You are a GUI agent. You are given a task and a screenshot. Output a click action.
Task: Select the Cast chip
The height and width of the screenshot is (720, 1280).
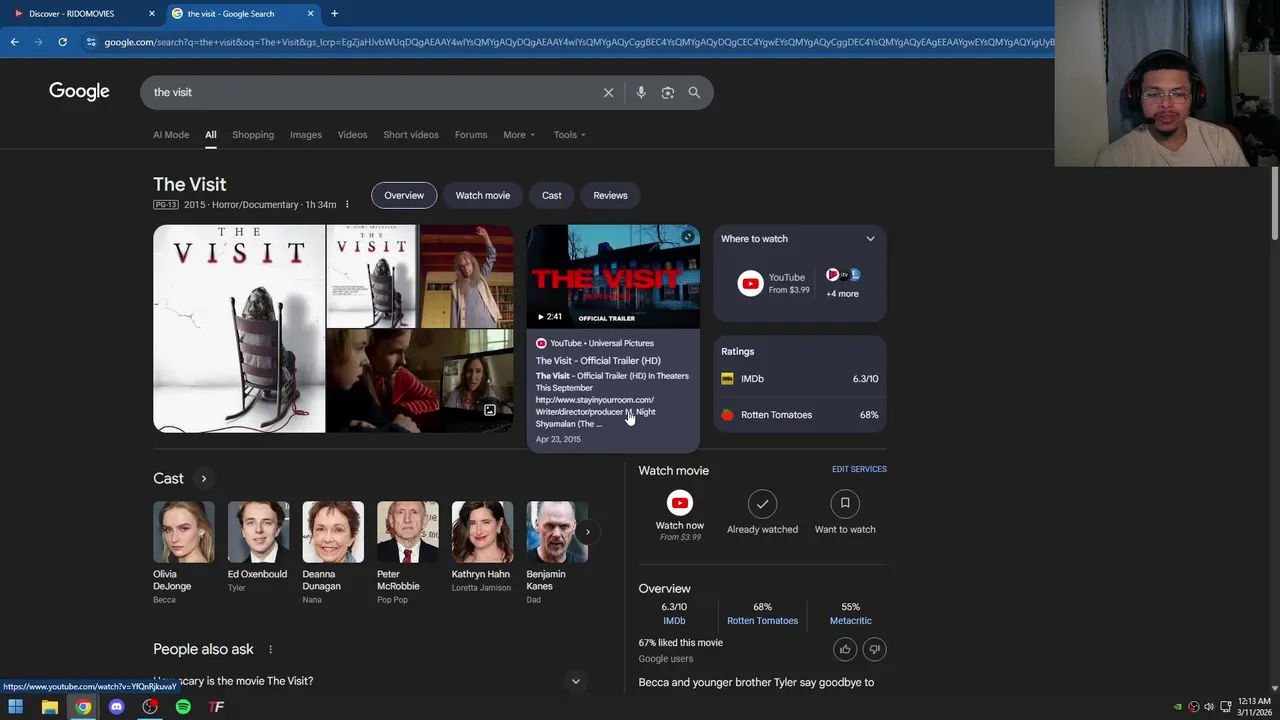click(x=552, y=195)
